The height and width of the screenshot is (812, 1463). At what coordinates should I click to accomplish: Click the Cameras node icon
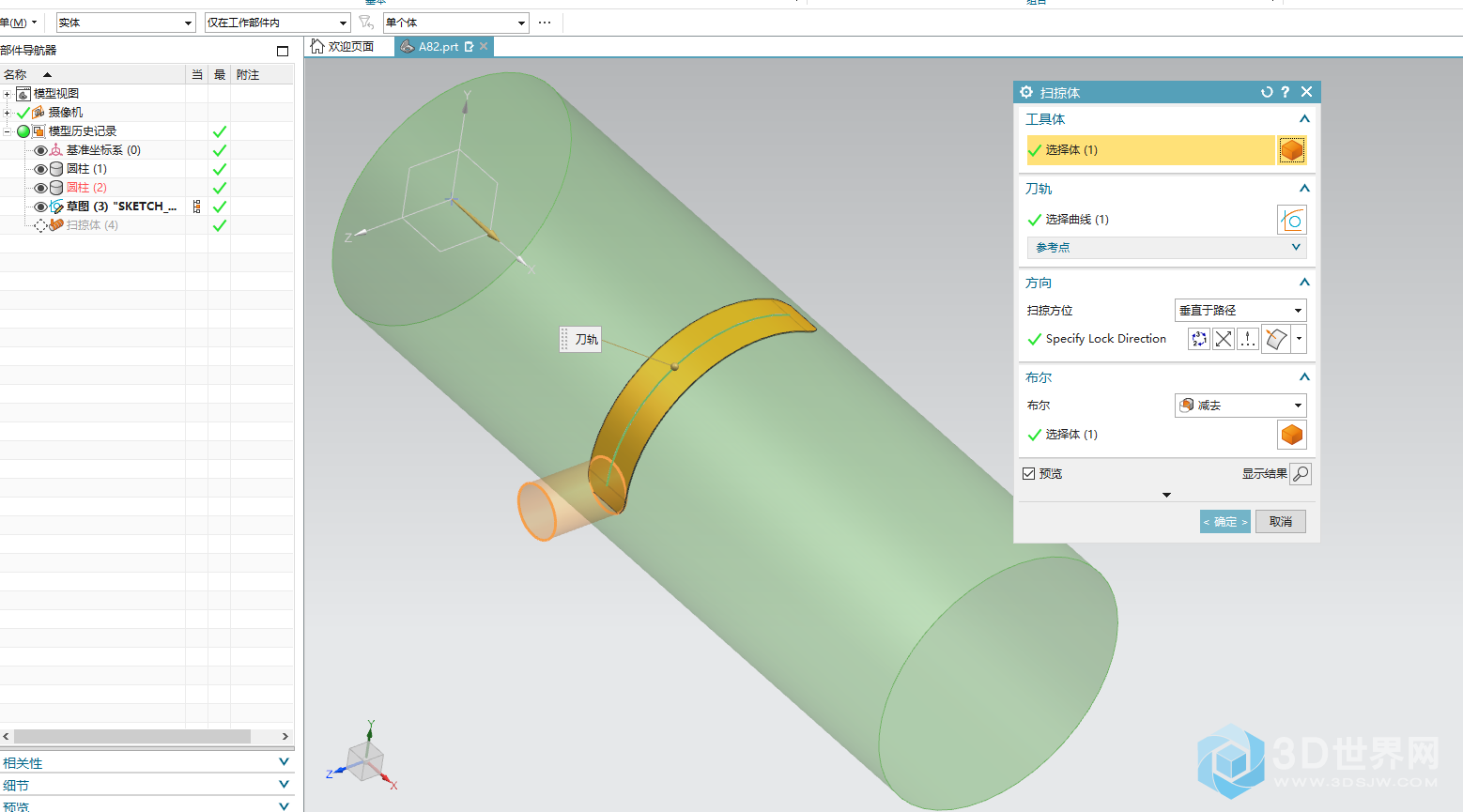(x=38, y=113)
